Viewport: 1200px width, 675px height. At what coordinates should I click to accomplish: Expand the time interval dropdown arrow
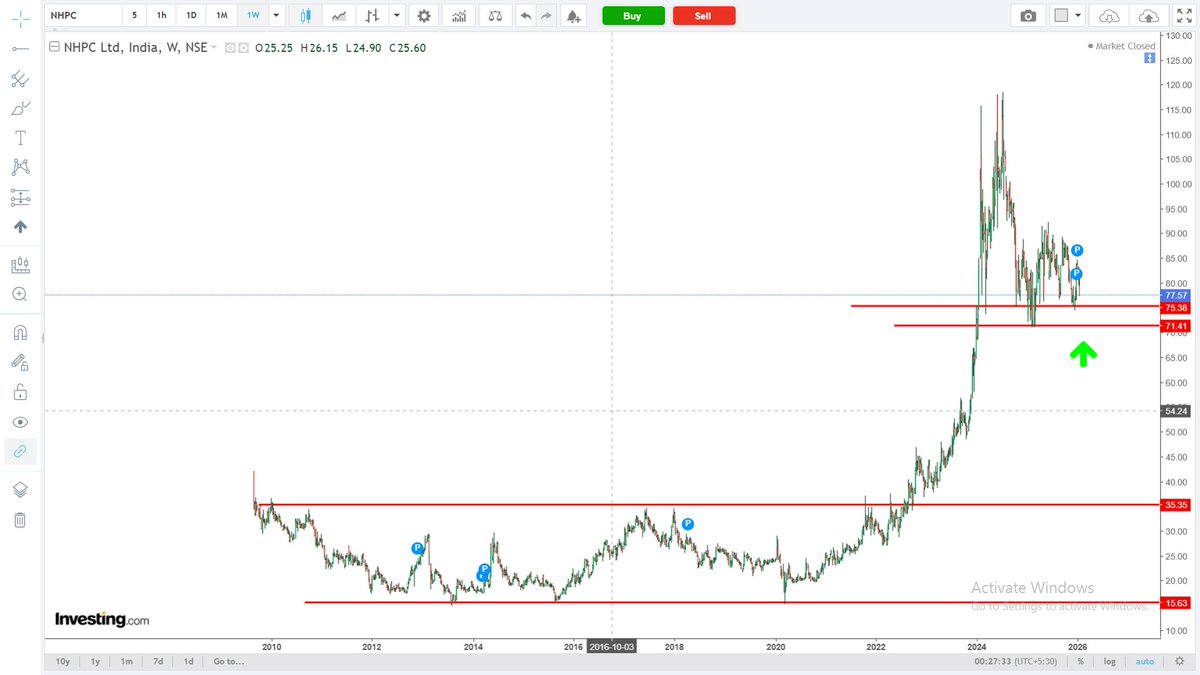point(276,15)
